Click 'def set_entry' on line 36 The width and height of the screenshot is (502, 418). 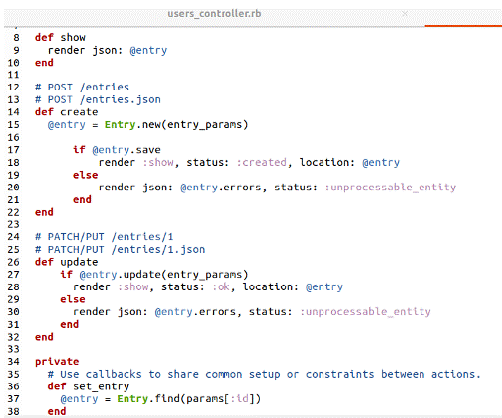click(88, 386)
